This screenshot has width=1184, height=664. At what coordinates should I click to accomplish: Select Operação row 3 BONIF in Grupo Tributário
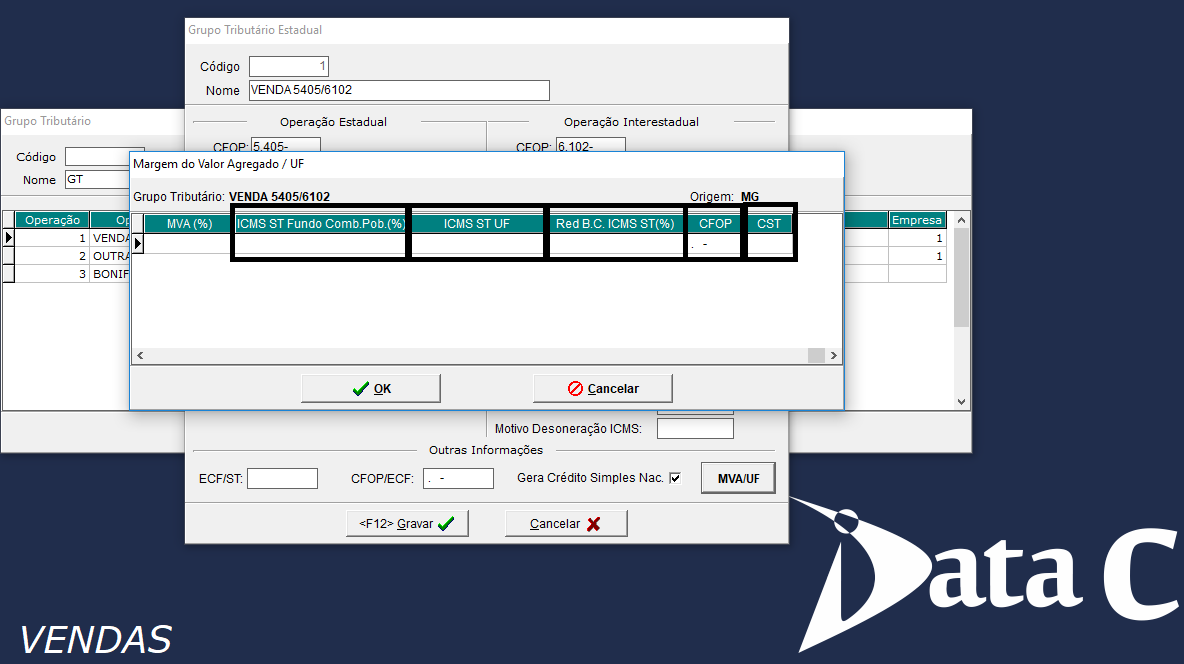(x=53, y=274)
